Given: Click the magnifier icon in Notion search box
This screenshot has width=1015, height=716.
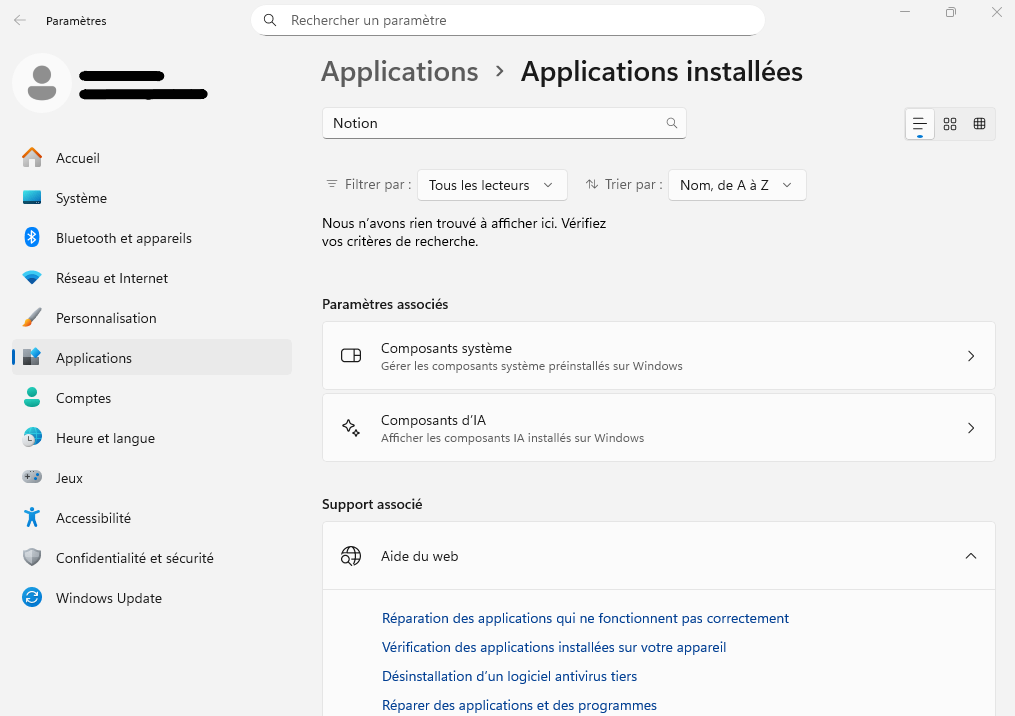Looking at the screenshot, I should point(672,123).
